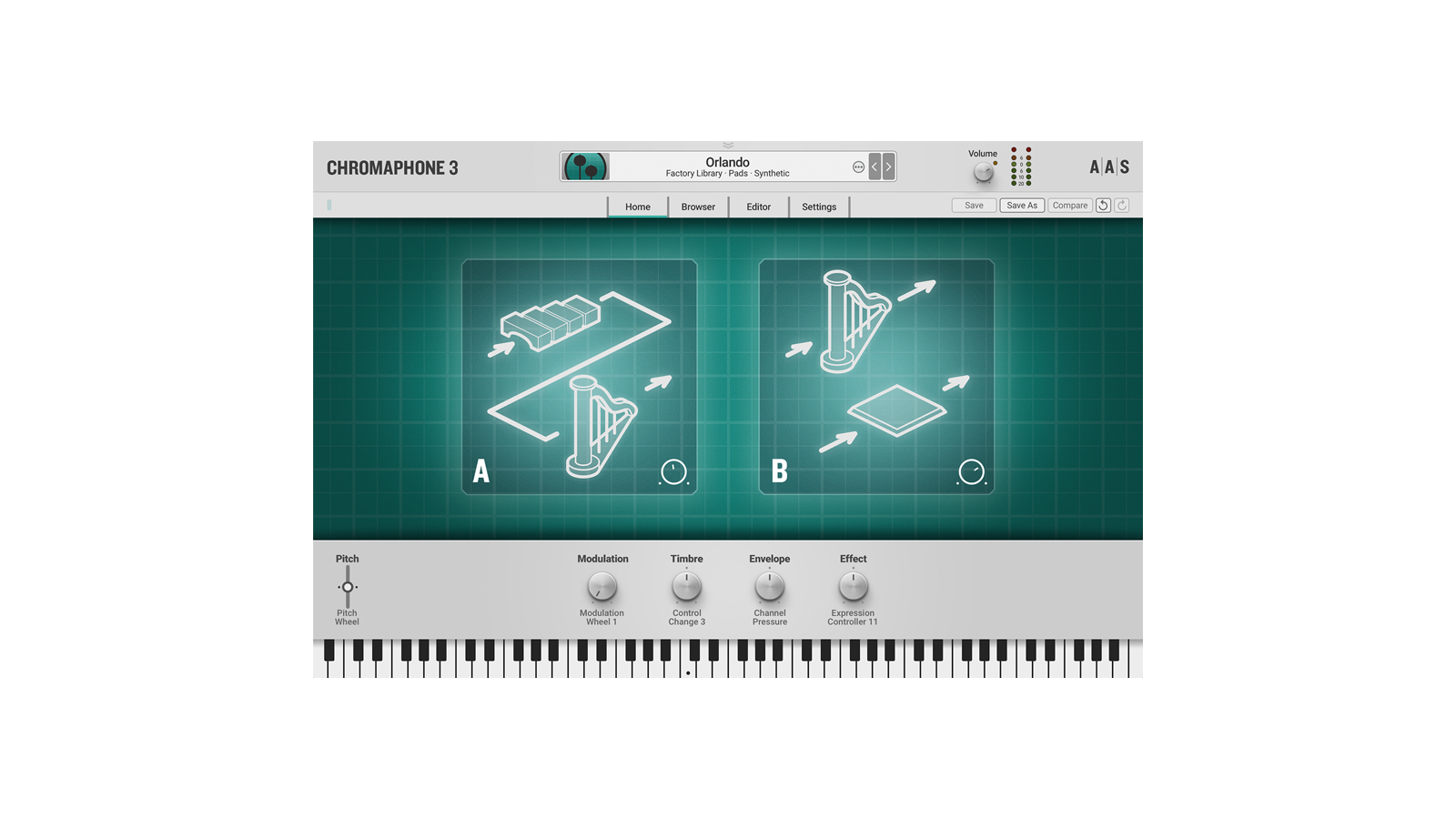Load the previous preset with left arrow

pyautogui.click(x=875, y=167)
